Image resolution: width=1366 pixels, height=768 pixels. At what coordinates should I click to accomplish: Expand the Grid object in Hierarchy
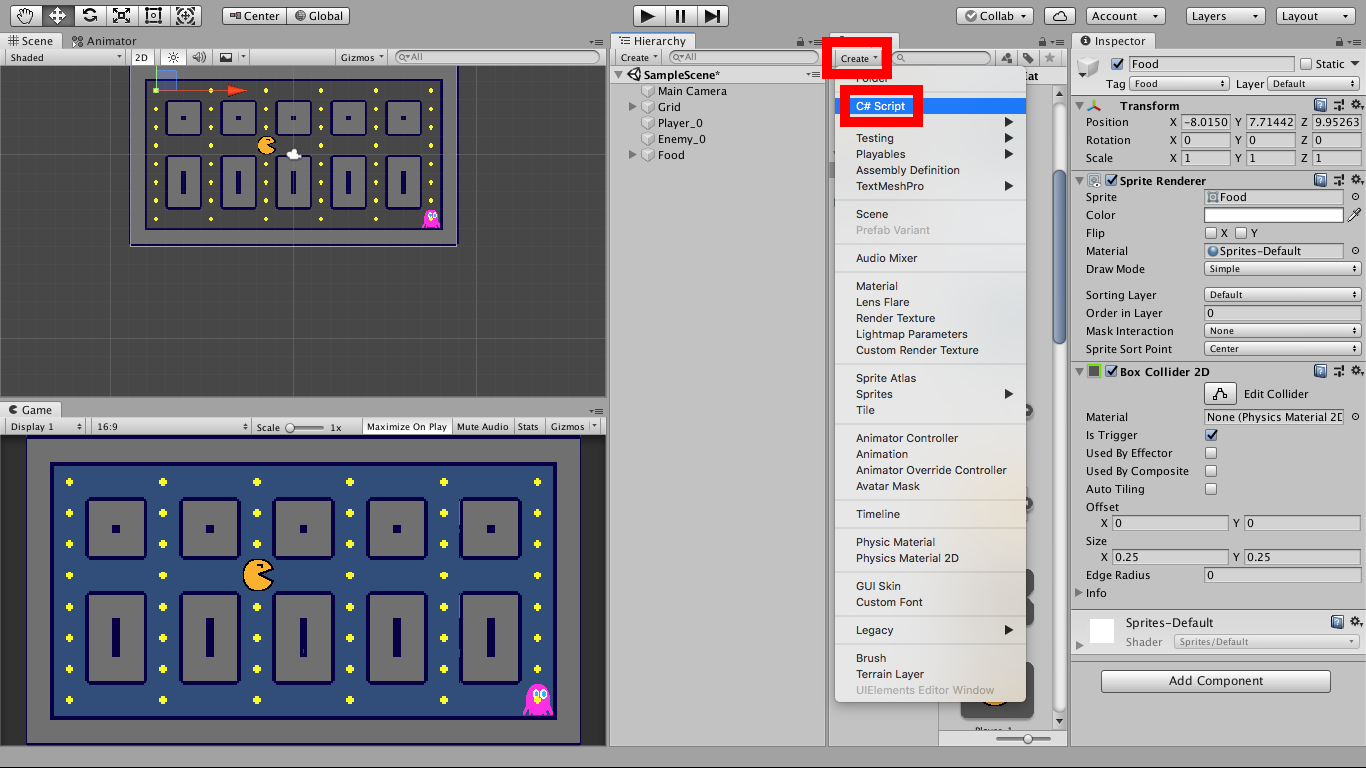633,107
